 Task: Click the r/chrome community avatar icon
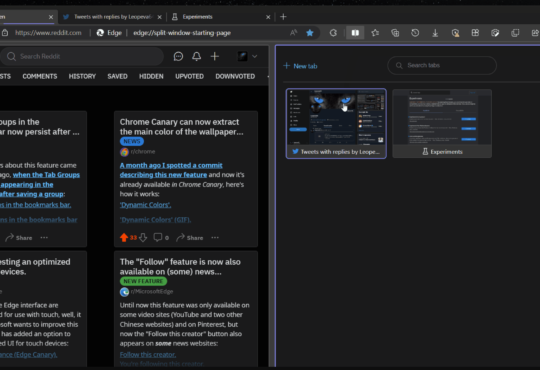coord(124,152)
